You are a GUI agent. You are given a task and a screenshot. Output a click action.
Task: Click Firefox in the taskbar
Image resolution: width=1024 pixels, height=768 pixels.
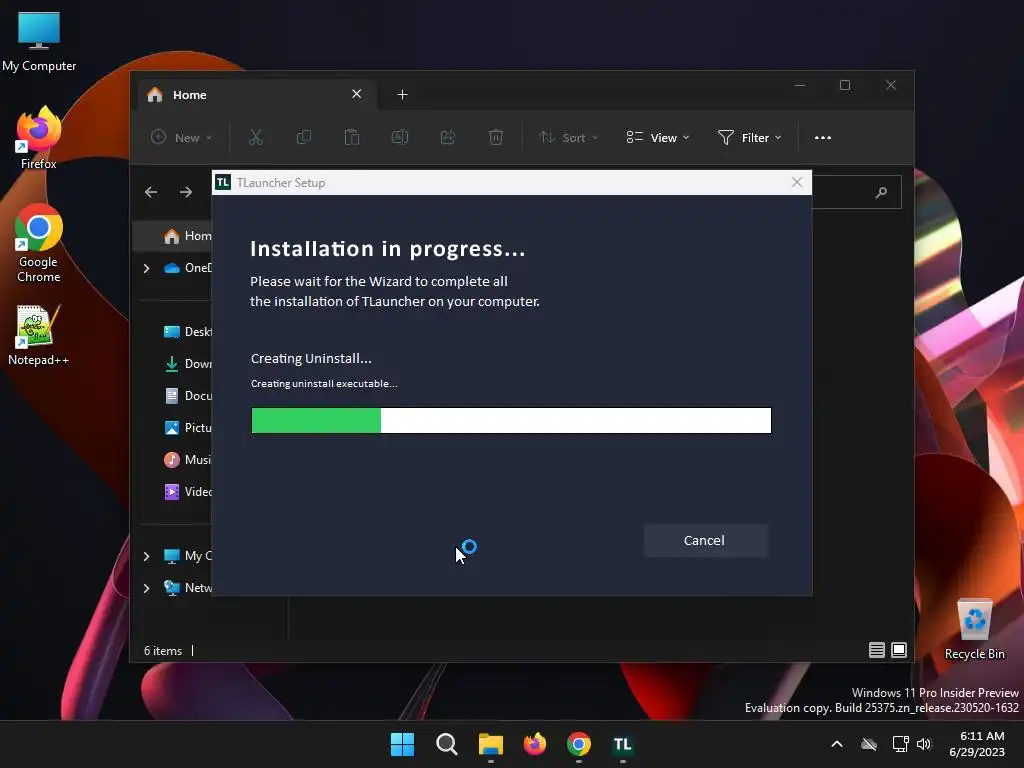pyautogui.click(x=535, y=744)
